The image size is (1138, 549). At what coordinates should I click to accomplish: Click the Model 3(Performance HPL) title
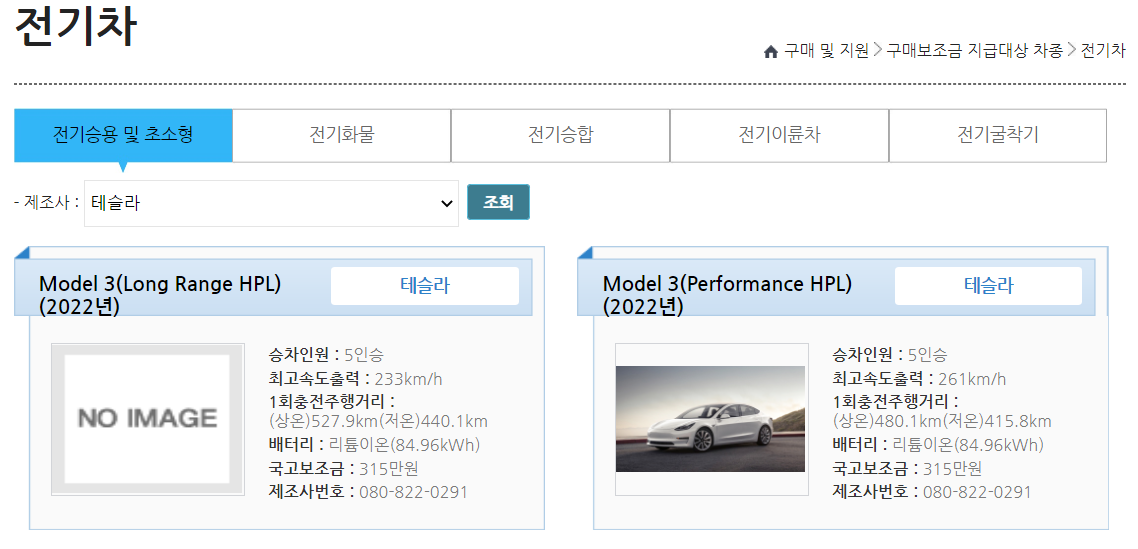click(x=727, y=295)
